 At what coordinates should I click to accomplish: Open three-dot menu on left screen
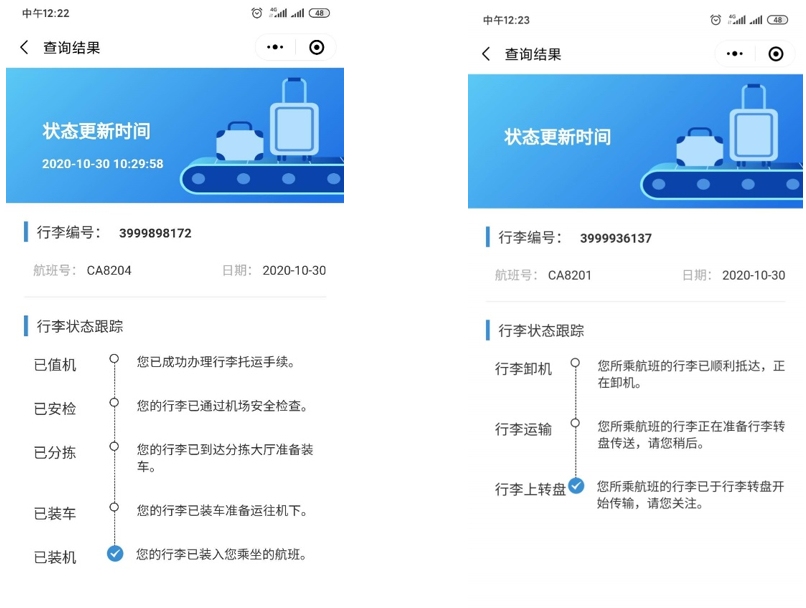coord(275,47)
